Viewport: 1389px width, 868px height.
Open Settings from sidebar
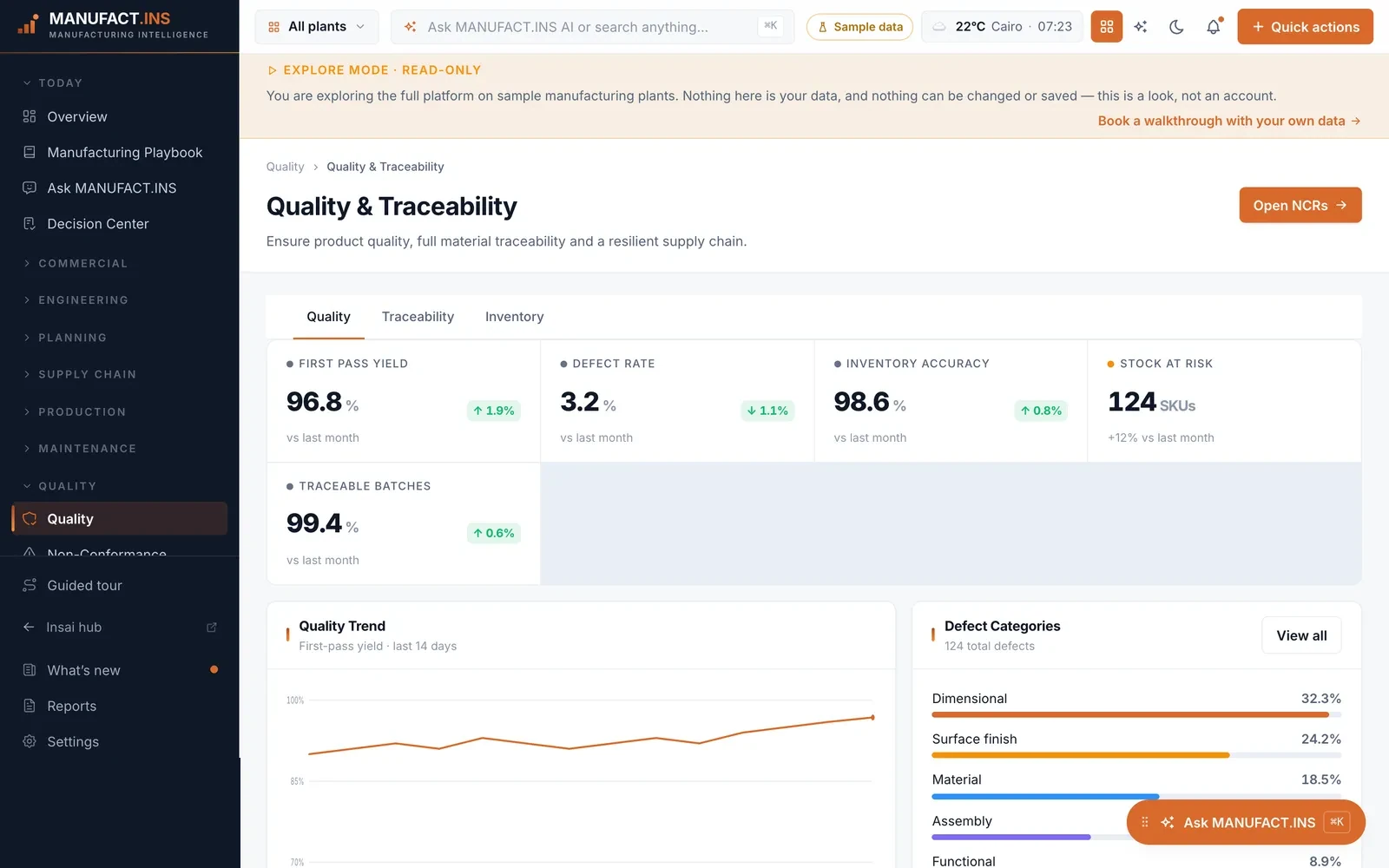(120, 741)
